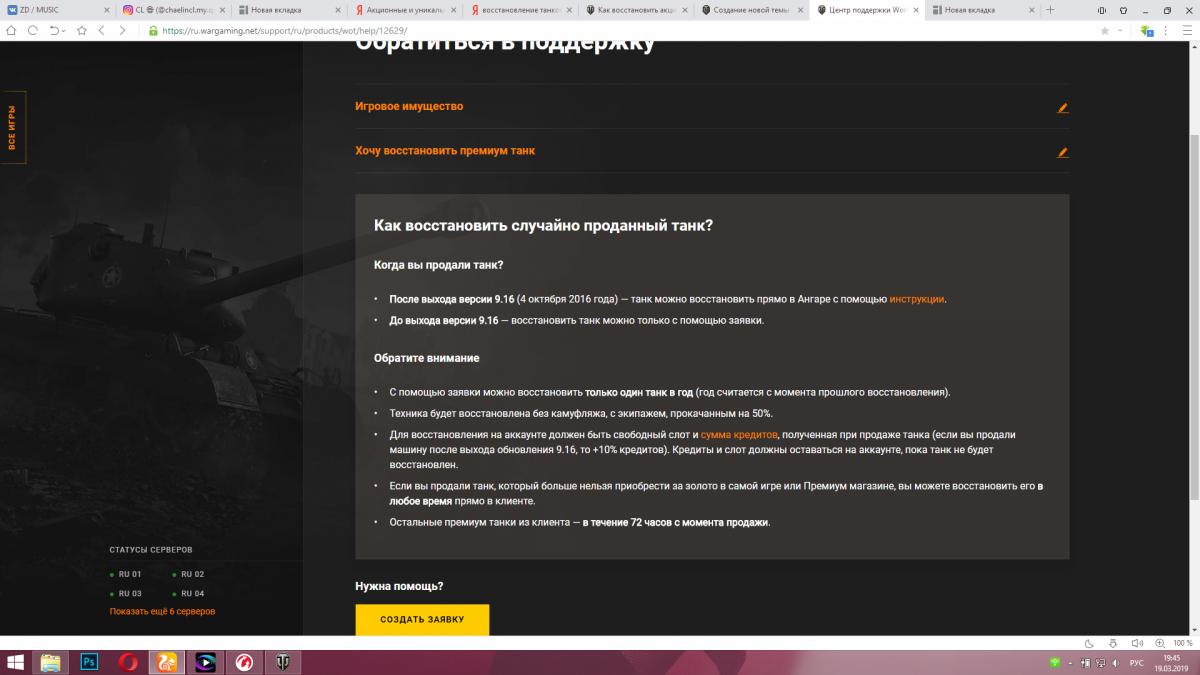
Task: Open the инструкции link
Action: [x=916, y=299]
